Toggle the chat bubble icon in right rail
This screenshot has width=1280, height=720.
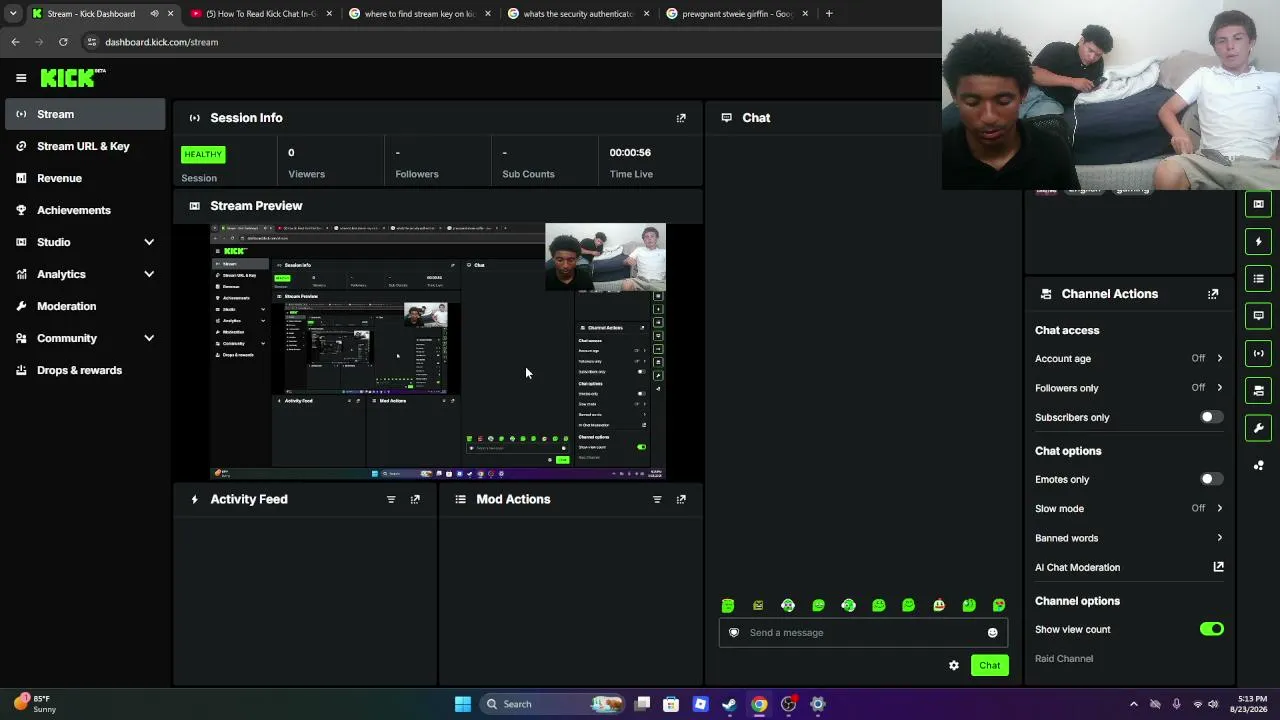pos(1258,316)
